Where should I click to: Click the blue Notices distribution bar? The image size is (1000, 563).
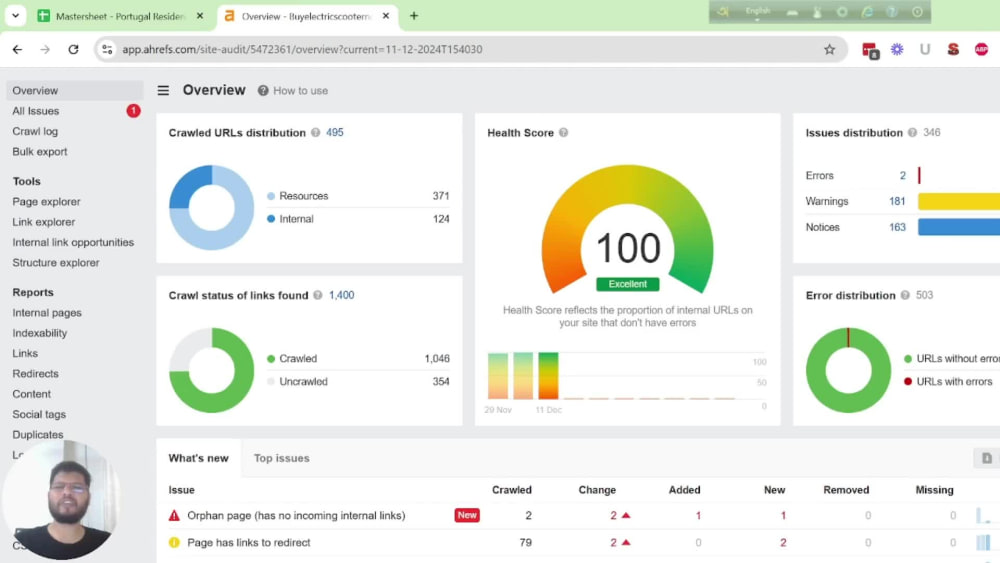pyautogui.click(x=959, y=227)
